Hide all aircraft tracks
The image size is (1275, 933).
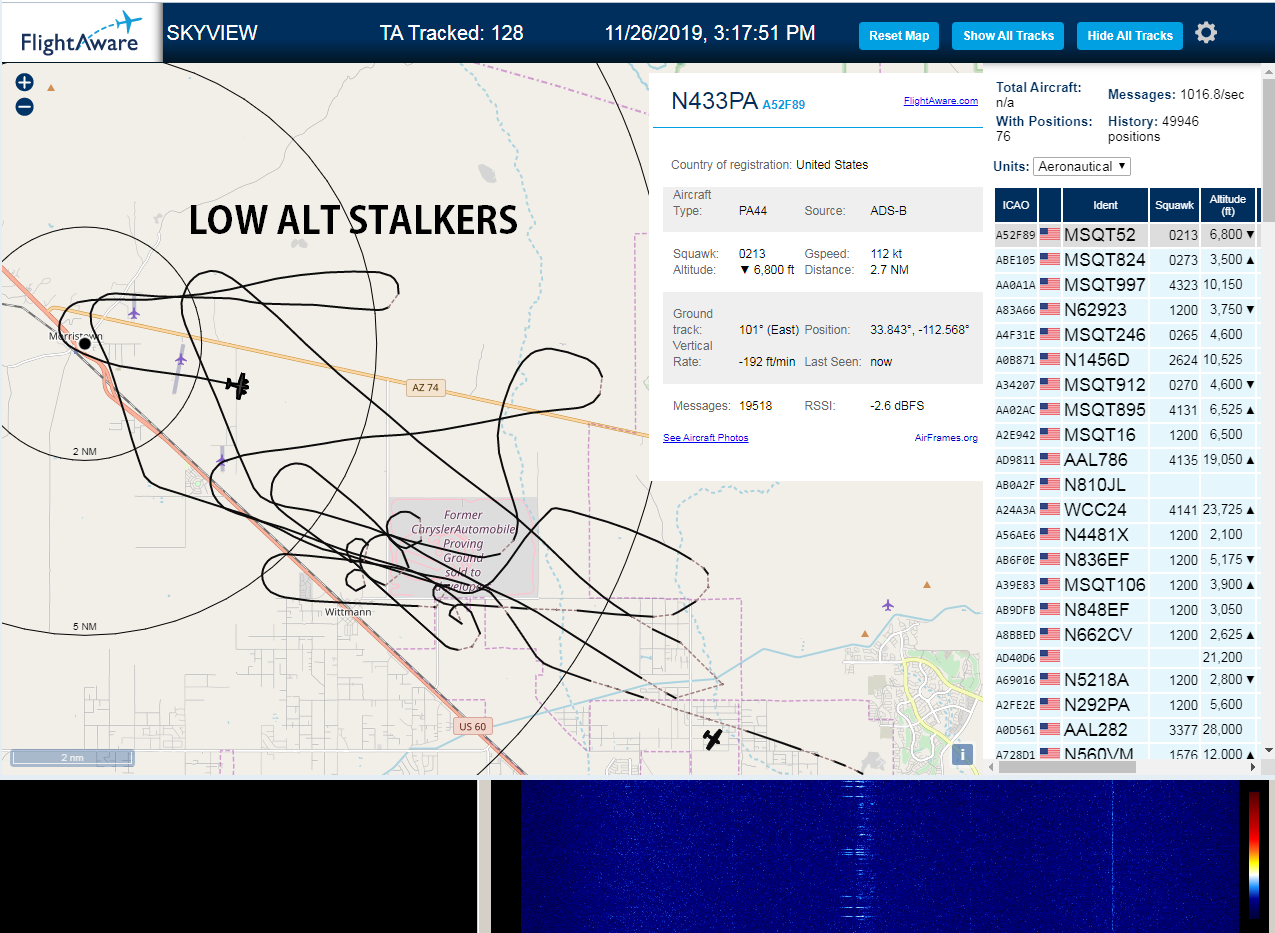point(1130,35)
